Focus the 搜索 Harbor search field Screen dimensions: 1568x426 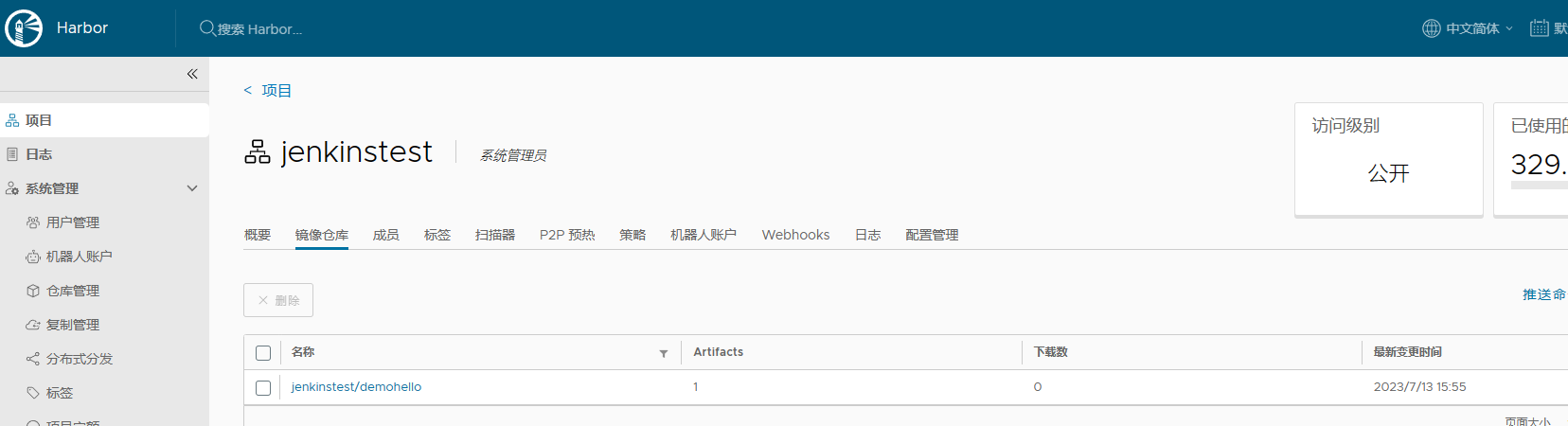260,29
